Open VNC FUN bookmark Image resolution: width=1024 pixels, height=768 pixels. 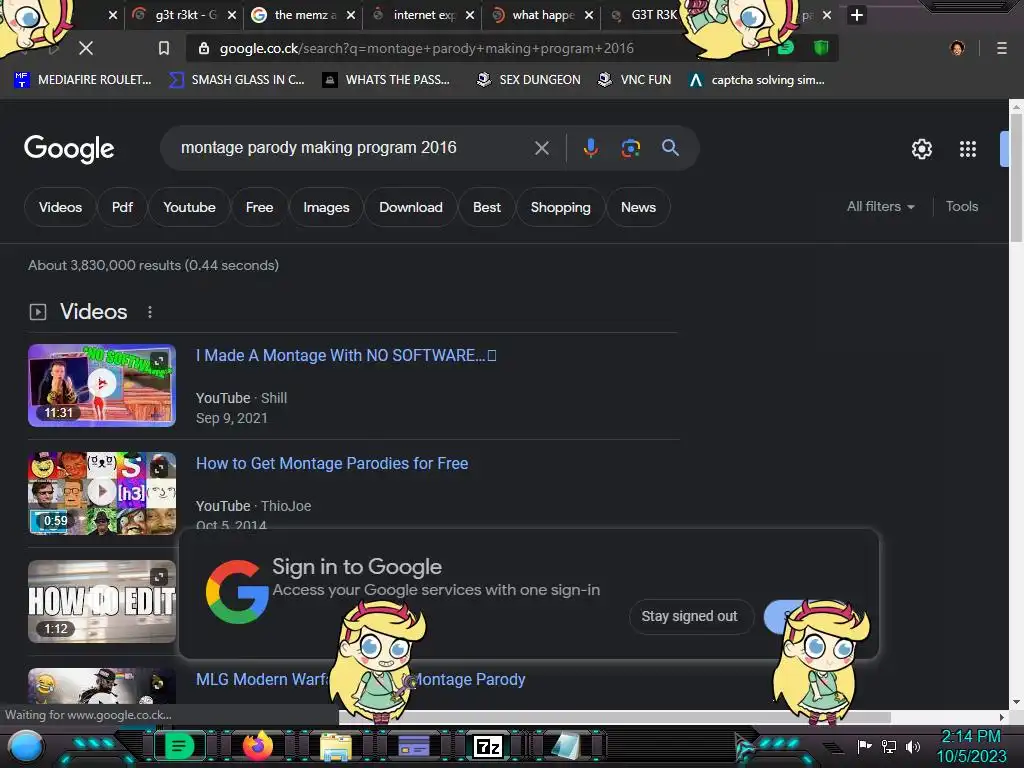tap(634, 80)
